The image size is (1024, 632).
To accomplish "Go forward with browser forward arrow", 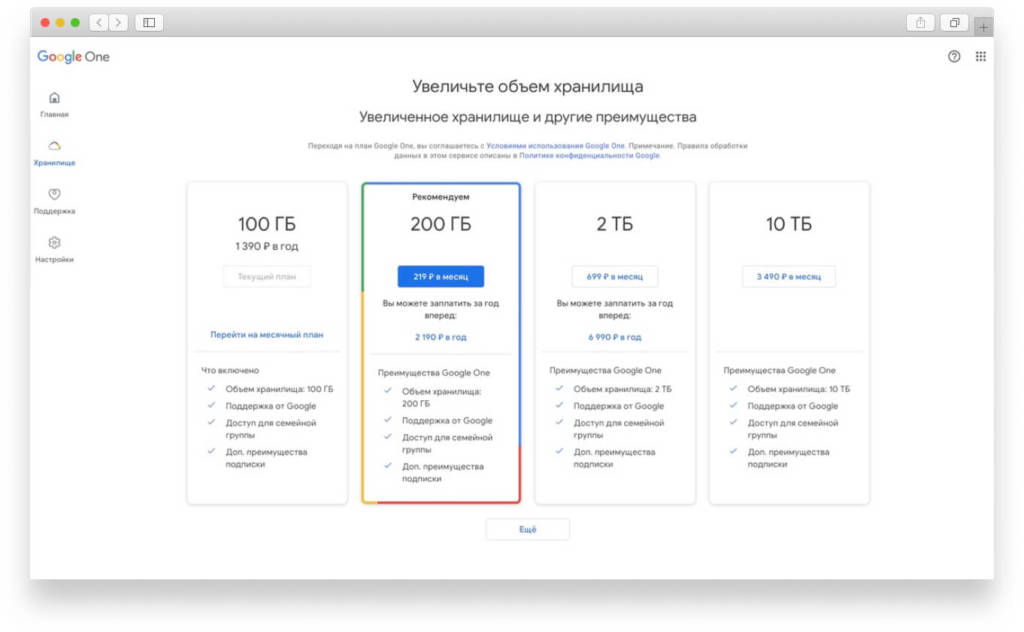I will tap(118, 23).
